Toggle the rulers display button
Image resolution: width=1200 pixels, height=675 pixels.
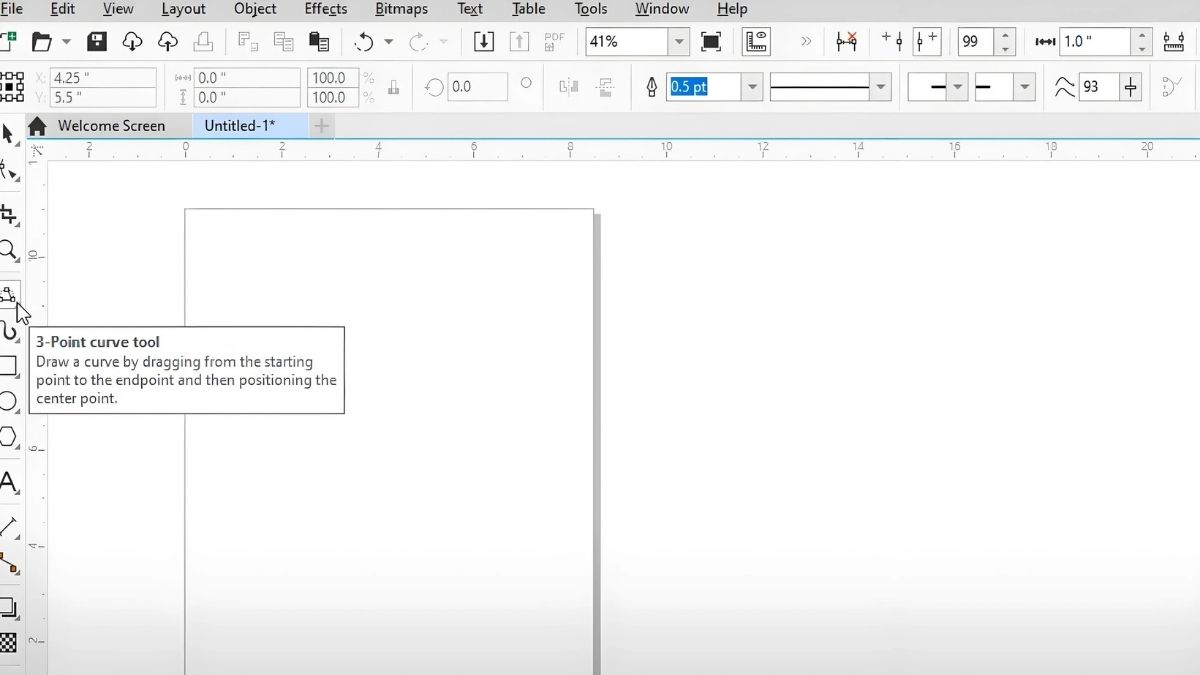pos(756,42)
